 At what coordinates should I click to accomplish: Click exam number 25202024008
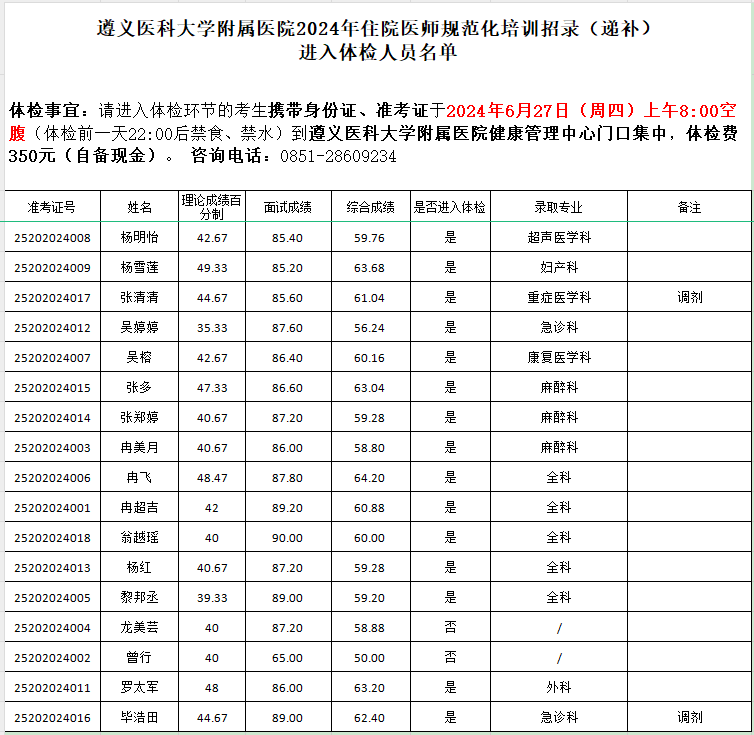(52, 238)
